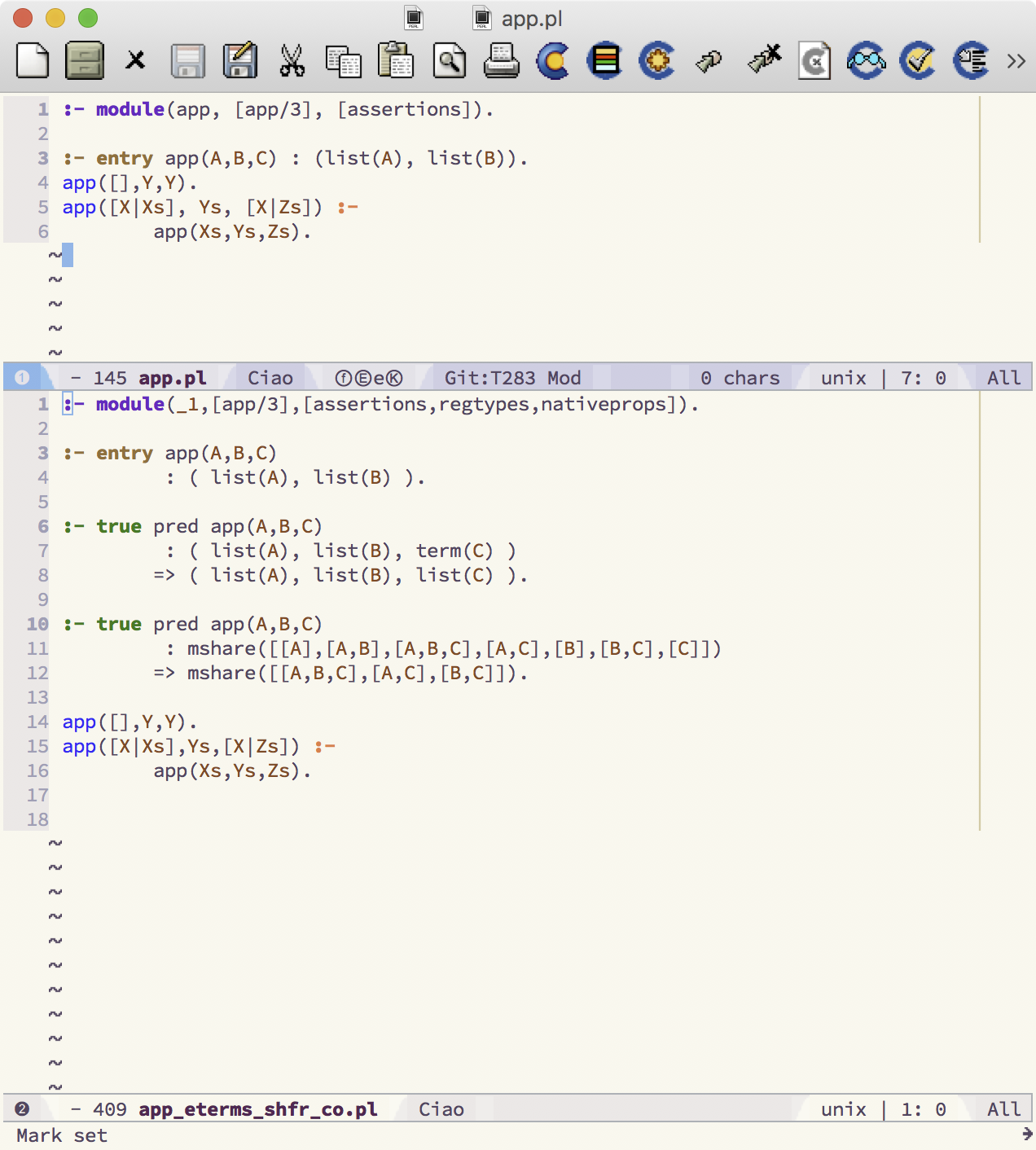Paste using the clipboard icon
The width and height of the screenshot is (1036, 1150).
coord(396,61)
